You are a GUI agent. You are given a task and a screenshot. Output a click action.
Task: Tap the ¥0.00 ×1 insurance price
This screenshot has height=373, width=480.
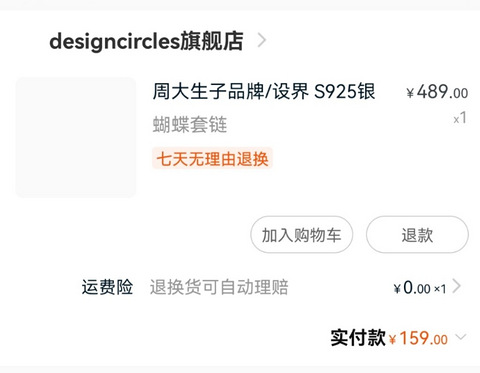(x=420, y=288)
